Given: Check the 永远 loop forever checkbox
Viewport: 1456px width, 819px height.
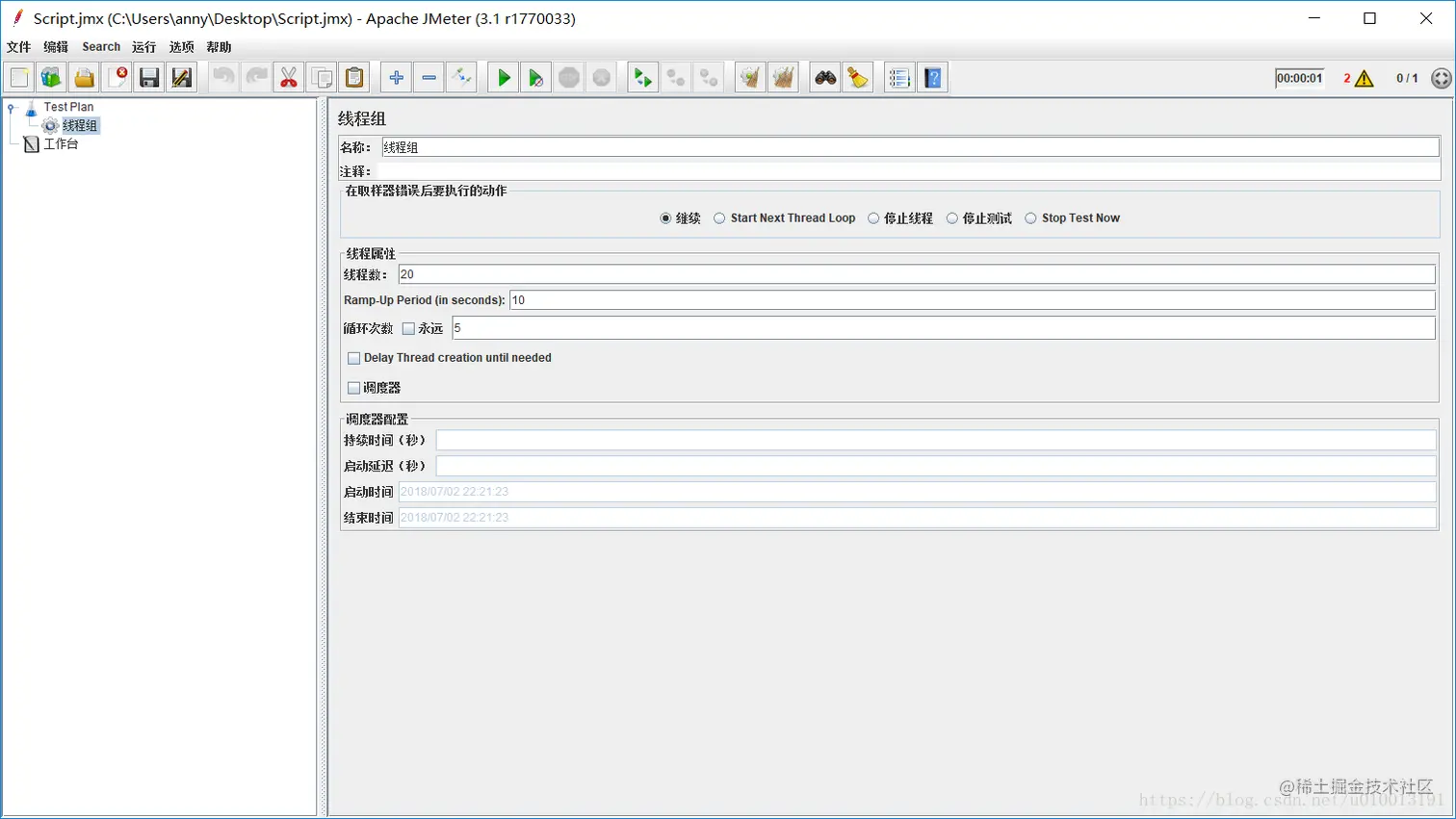Looking at the screenshot, I should coord(408,329).
